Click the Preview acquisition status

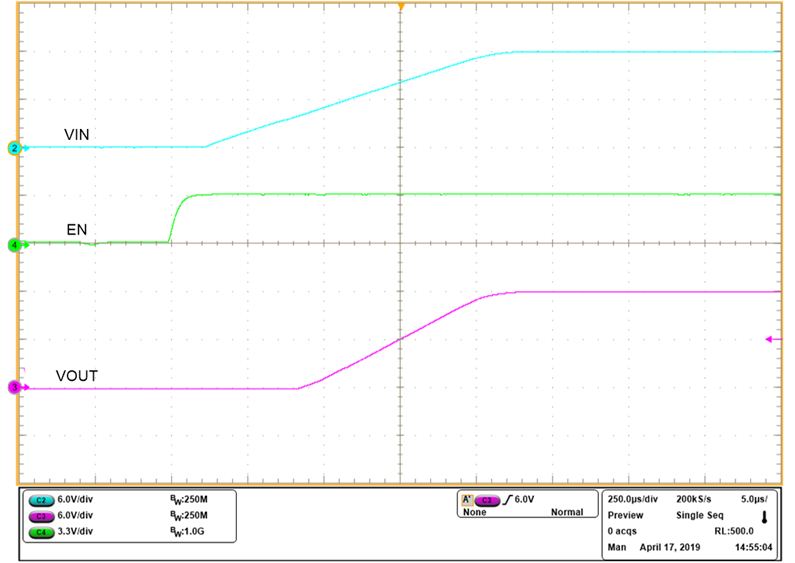(625, 515)
